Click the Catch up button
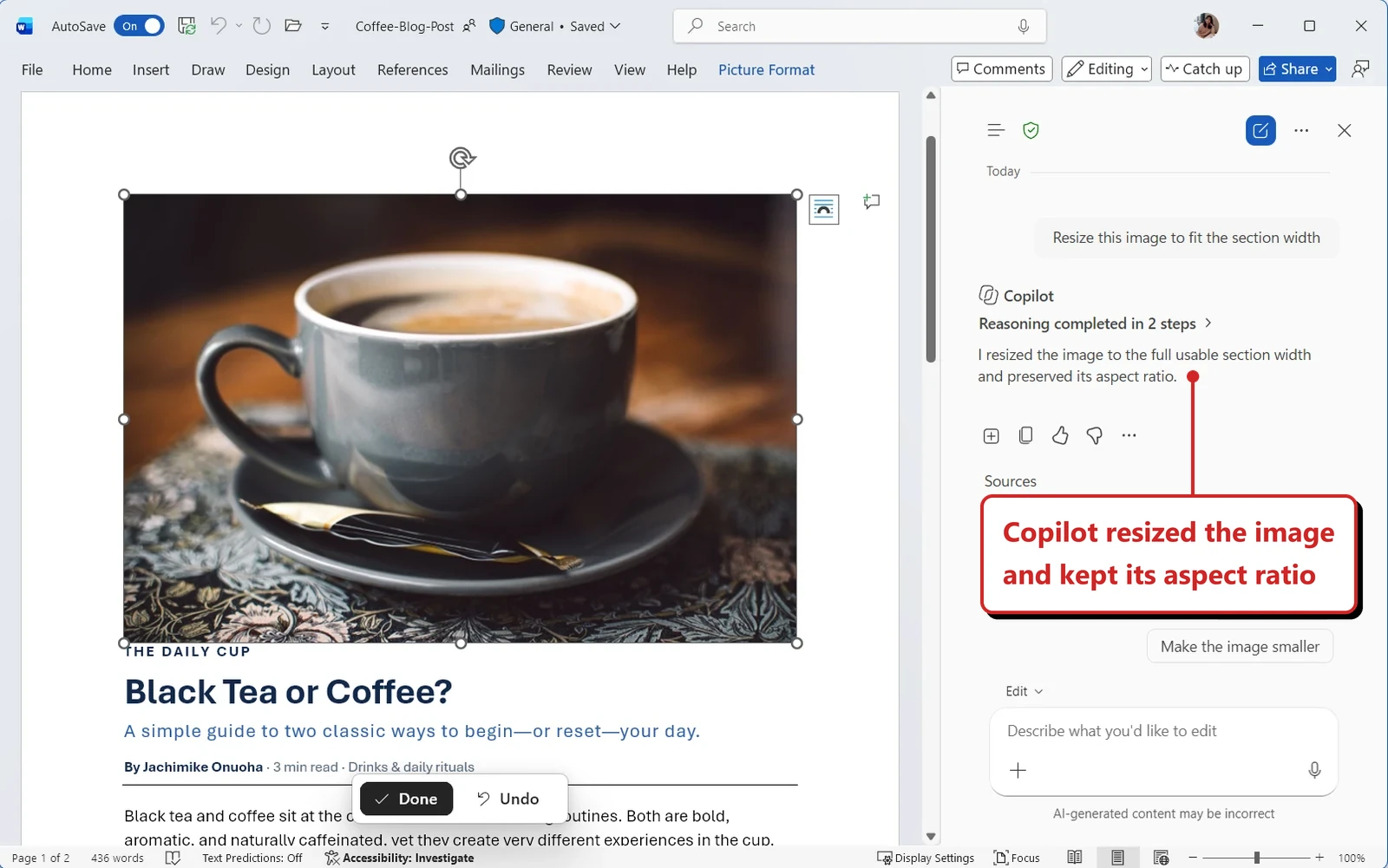 1204,69
